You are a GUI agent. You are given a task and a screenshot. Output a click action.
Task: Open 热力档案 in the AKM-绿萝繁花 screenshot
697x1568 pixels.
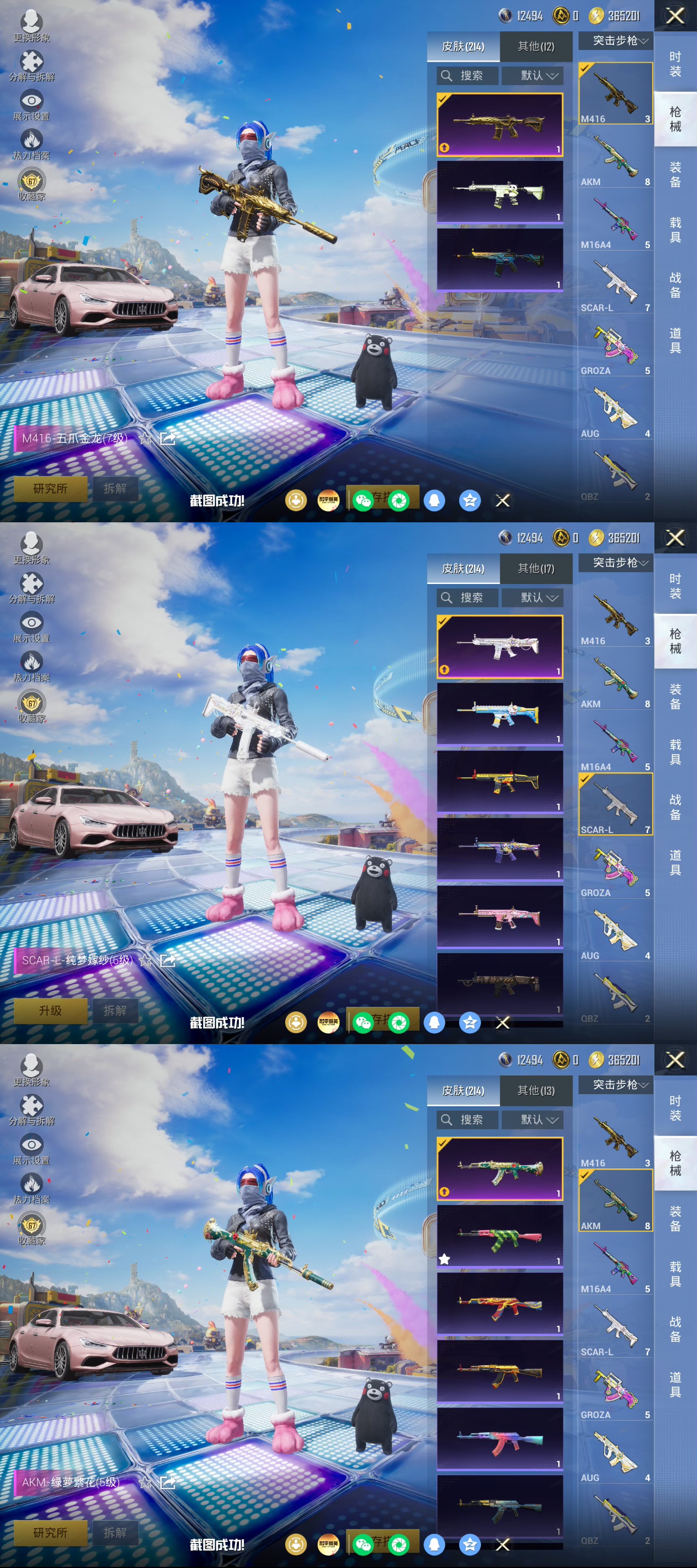31,1189
